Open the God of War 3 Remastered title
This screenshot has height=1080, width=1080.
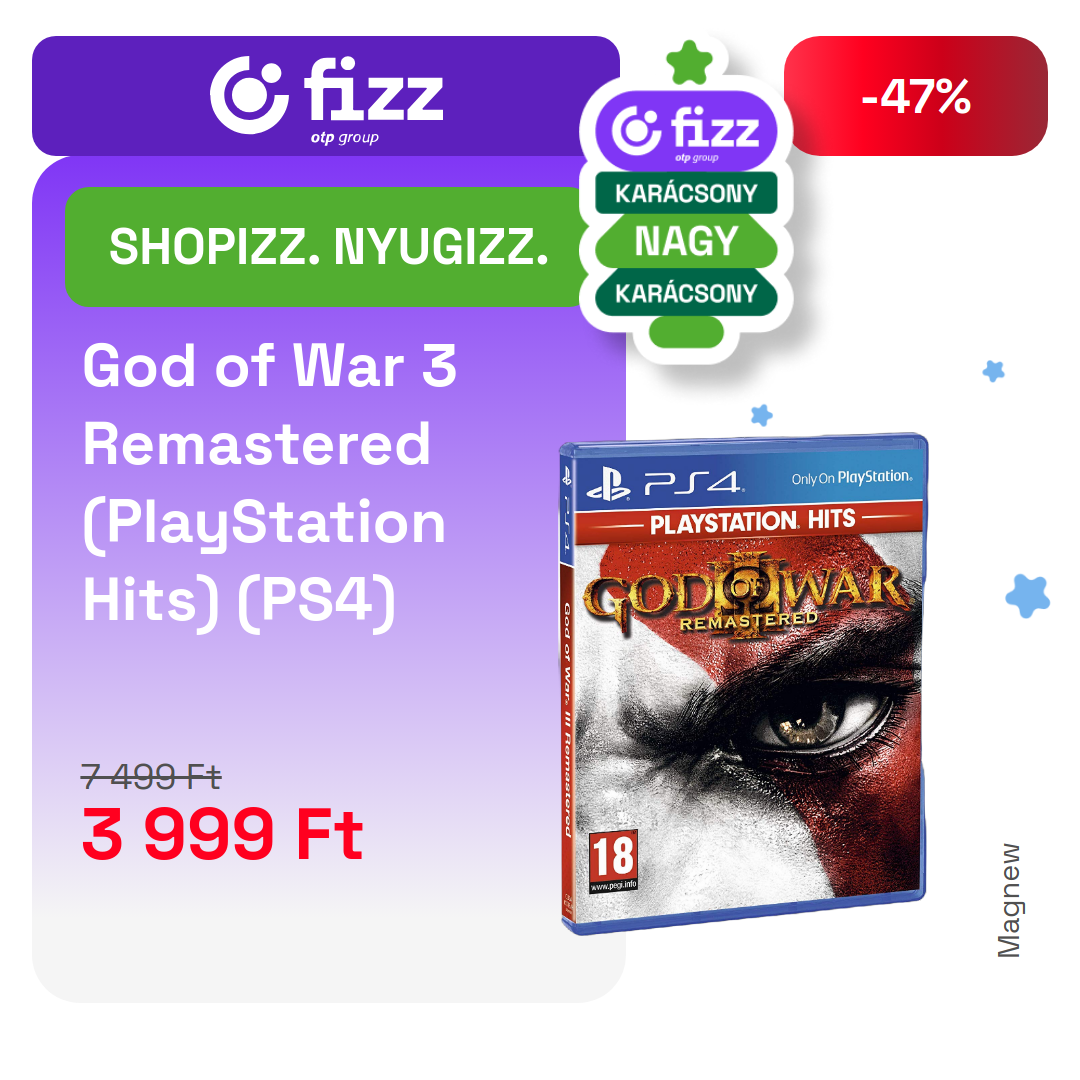pyautogui.click(x=269, y=484)
